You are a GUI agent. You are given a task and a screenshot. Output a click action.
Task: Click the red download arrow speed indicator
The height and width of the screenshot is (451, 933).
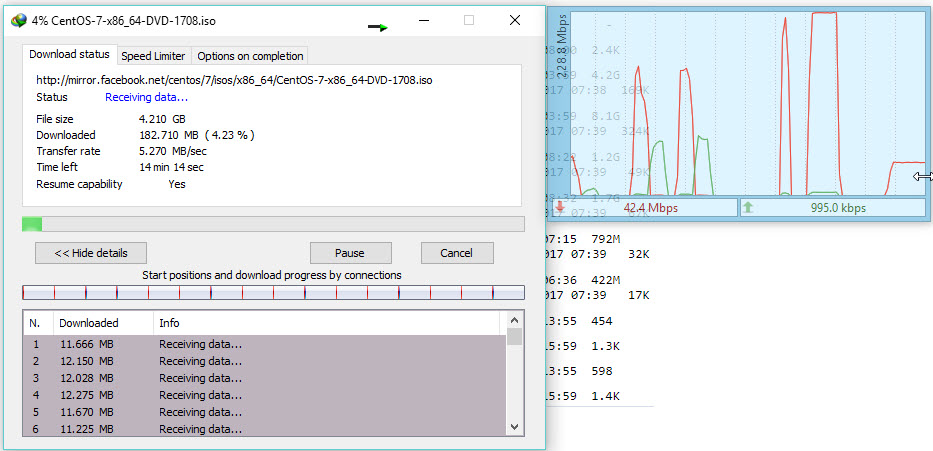tap(560, 208)
